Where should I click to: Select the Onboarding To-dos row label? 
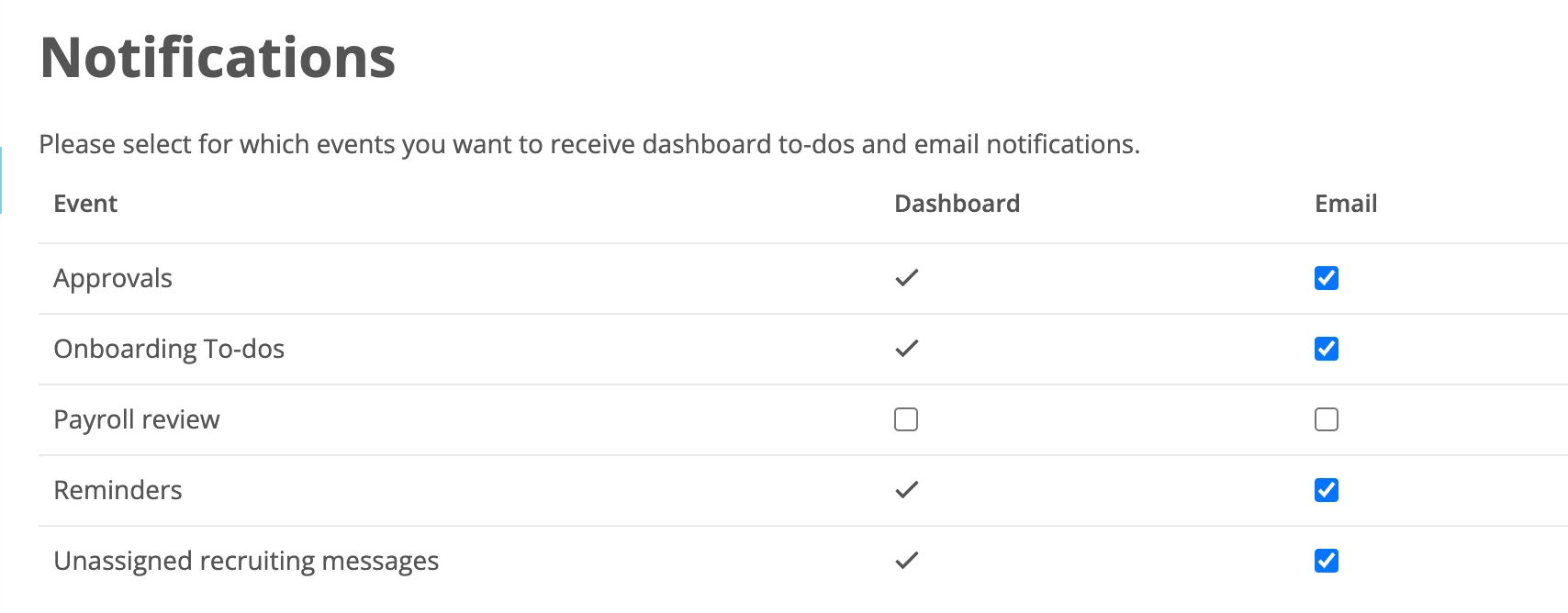(x=169, y=349)
